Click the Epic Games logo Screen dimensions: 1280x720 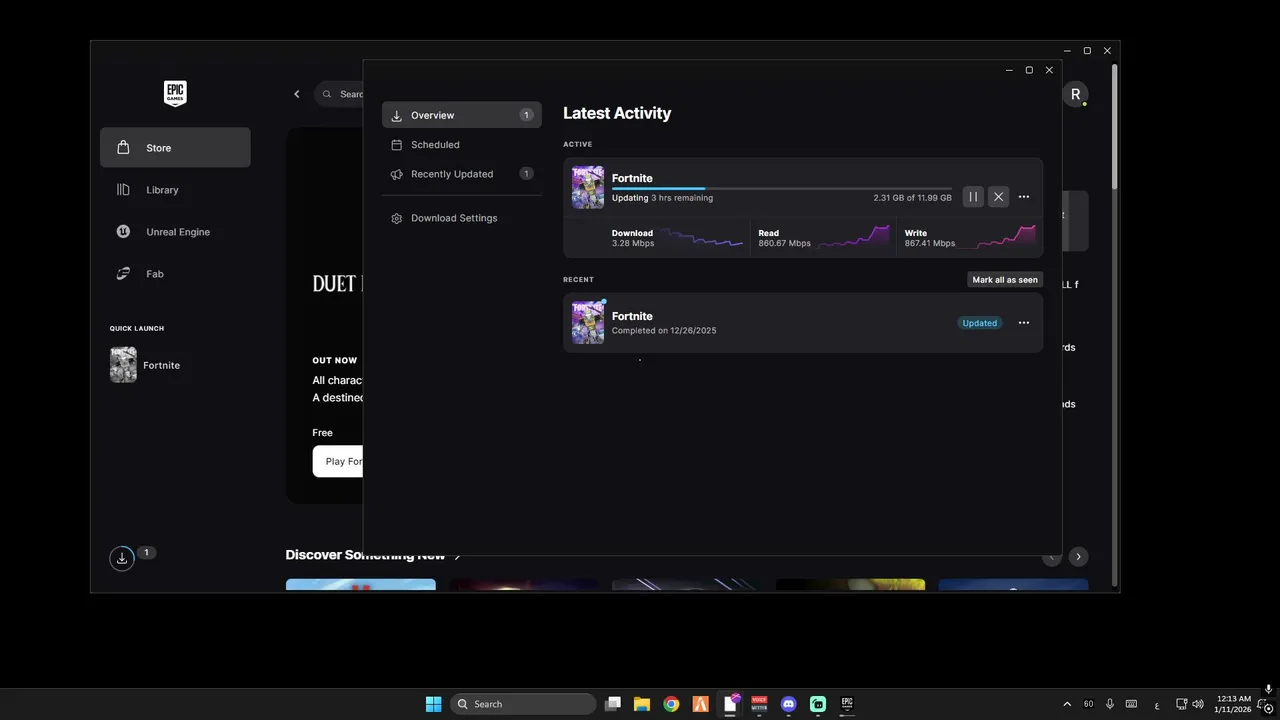point(175,94)
